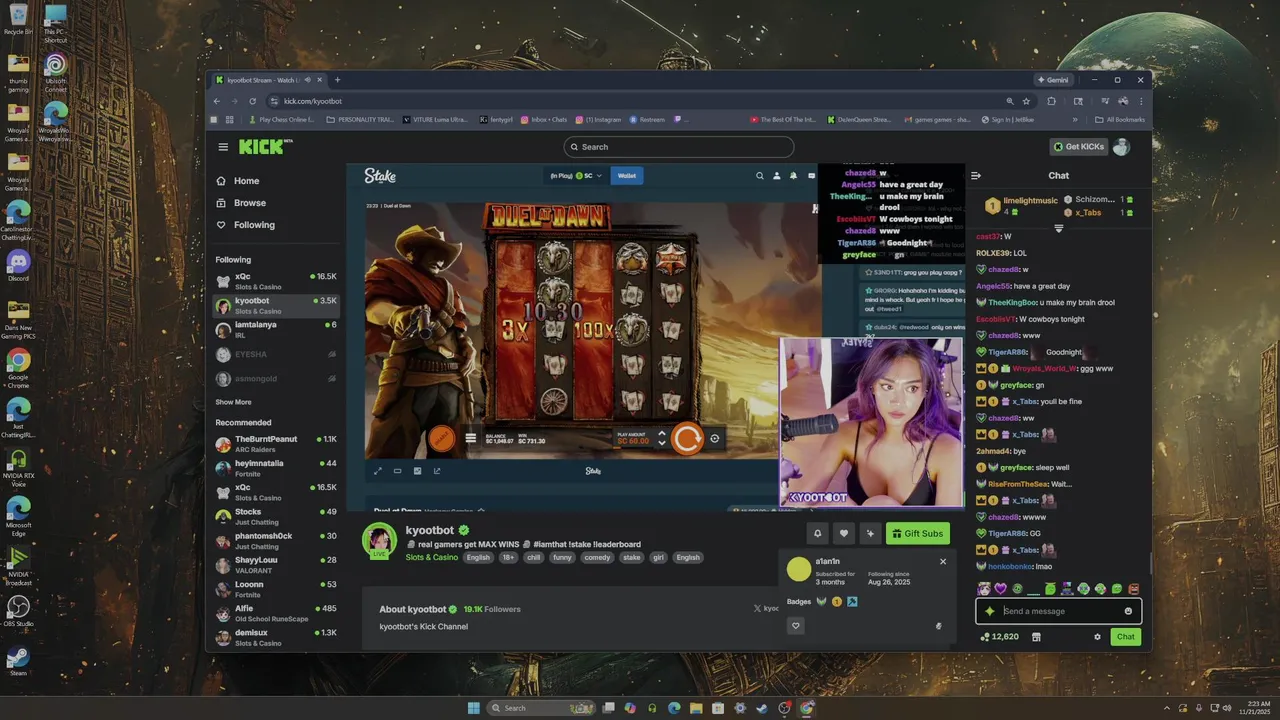The image size is (1280, 720).
Task: Click the Get KICKs button
Action: (x=1078, y=147)
